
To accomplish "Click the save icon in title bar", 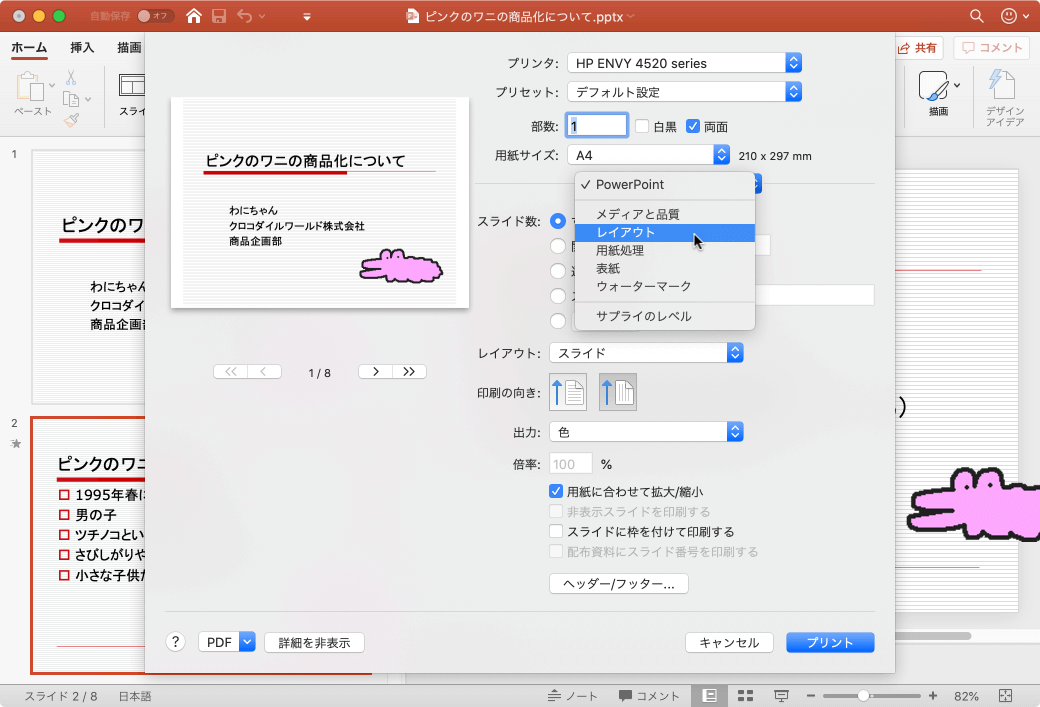I will click(219, 16).
